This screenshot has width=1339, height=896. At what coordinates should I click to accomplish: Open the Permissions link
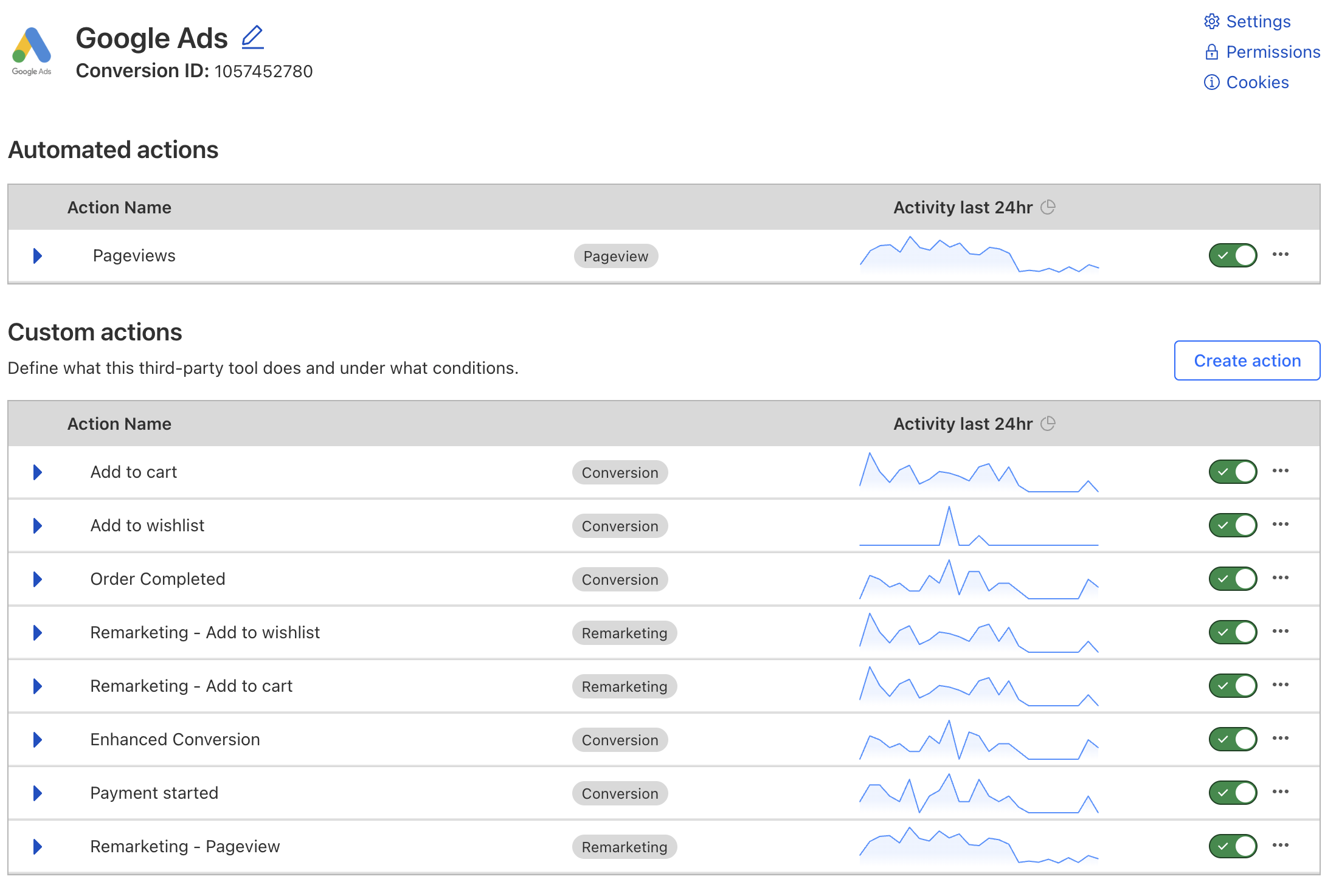1272,52
